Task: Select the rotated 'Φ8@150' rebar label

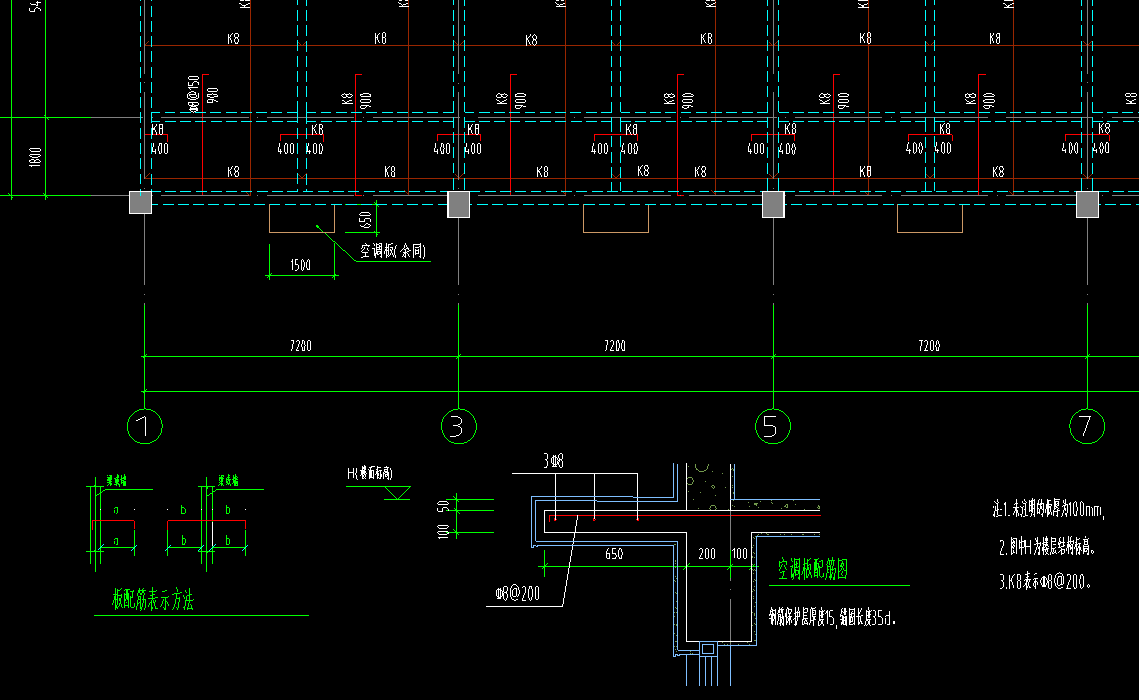Action: click(193, 94)
